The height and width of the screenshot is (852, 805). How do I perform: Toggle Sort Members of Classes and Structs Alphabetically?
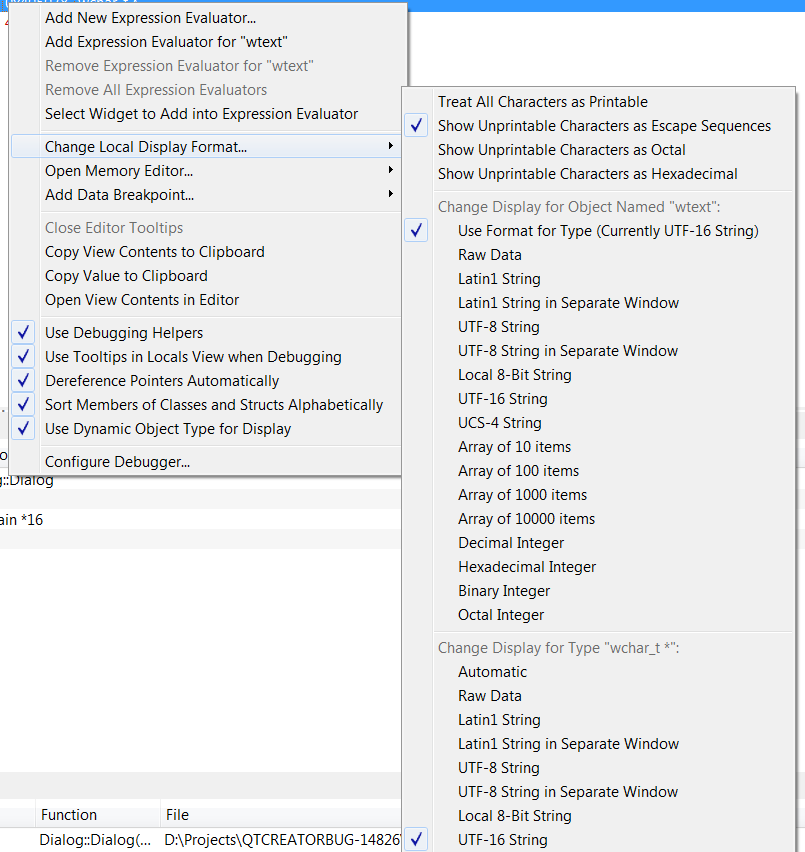point(213,405)
